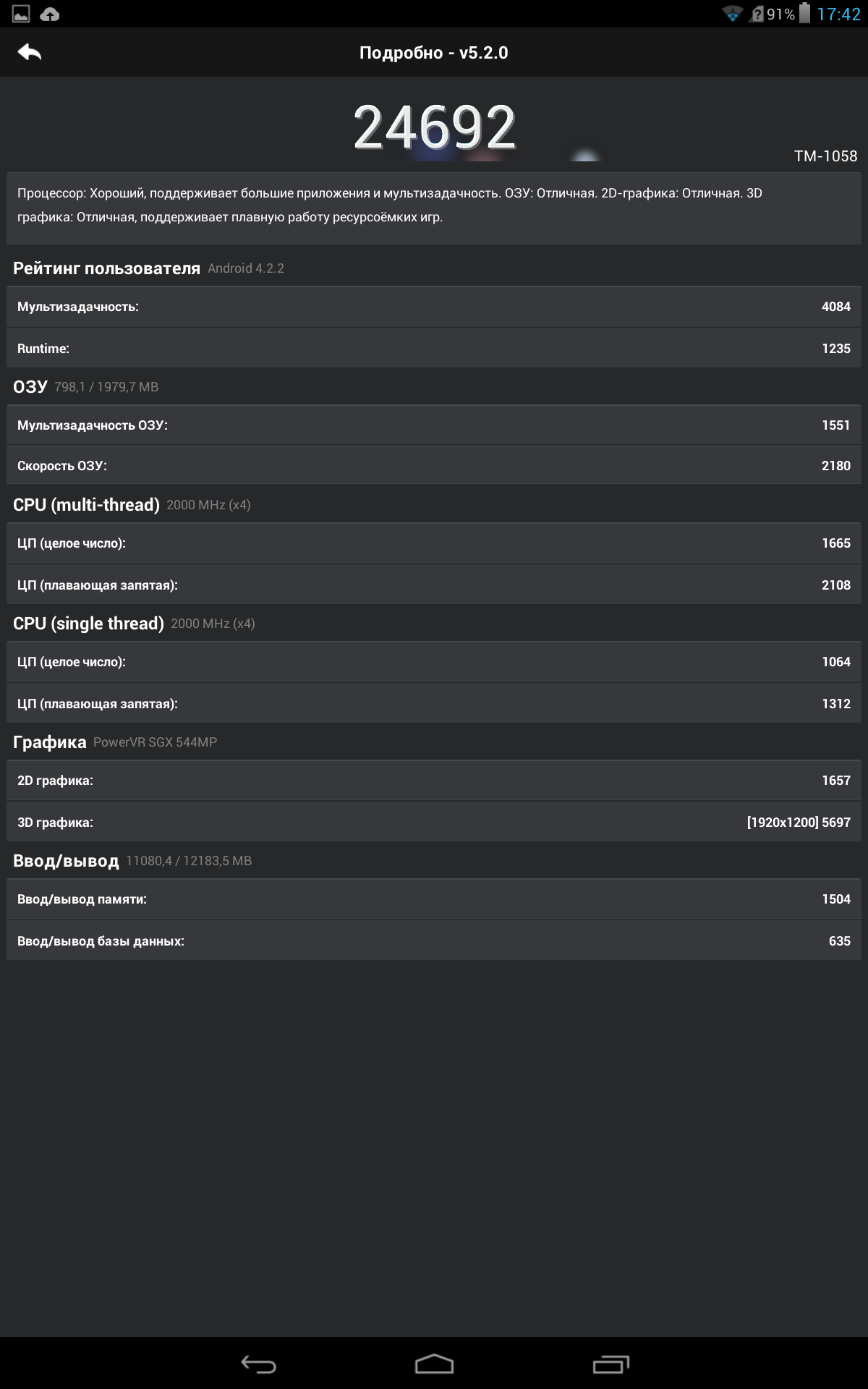This screenshot has height=1389, width=868.
Task: Tap the total score 24692
Action: (x=434, y=127)
